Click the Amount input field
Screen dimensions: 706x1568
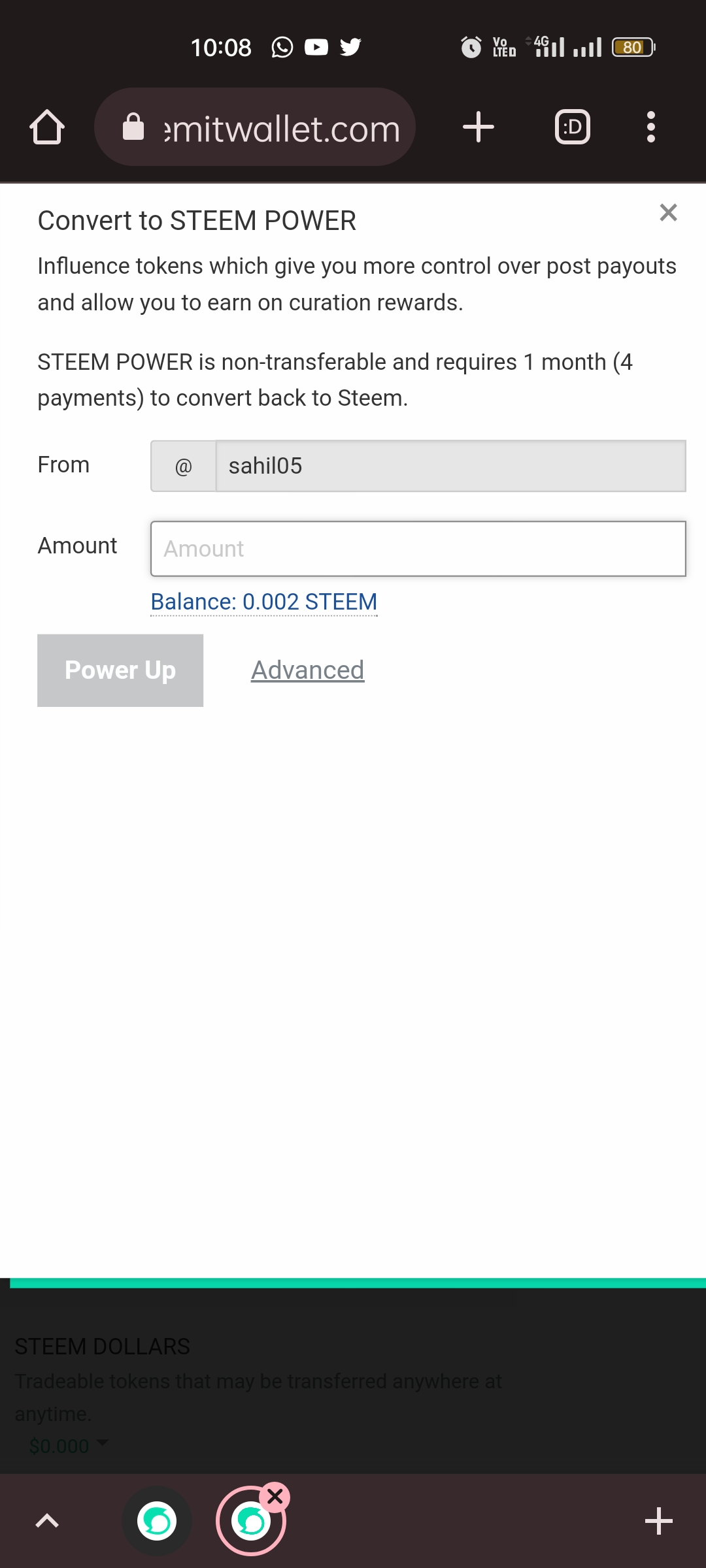point(418,549)
